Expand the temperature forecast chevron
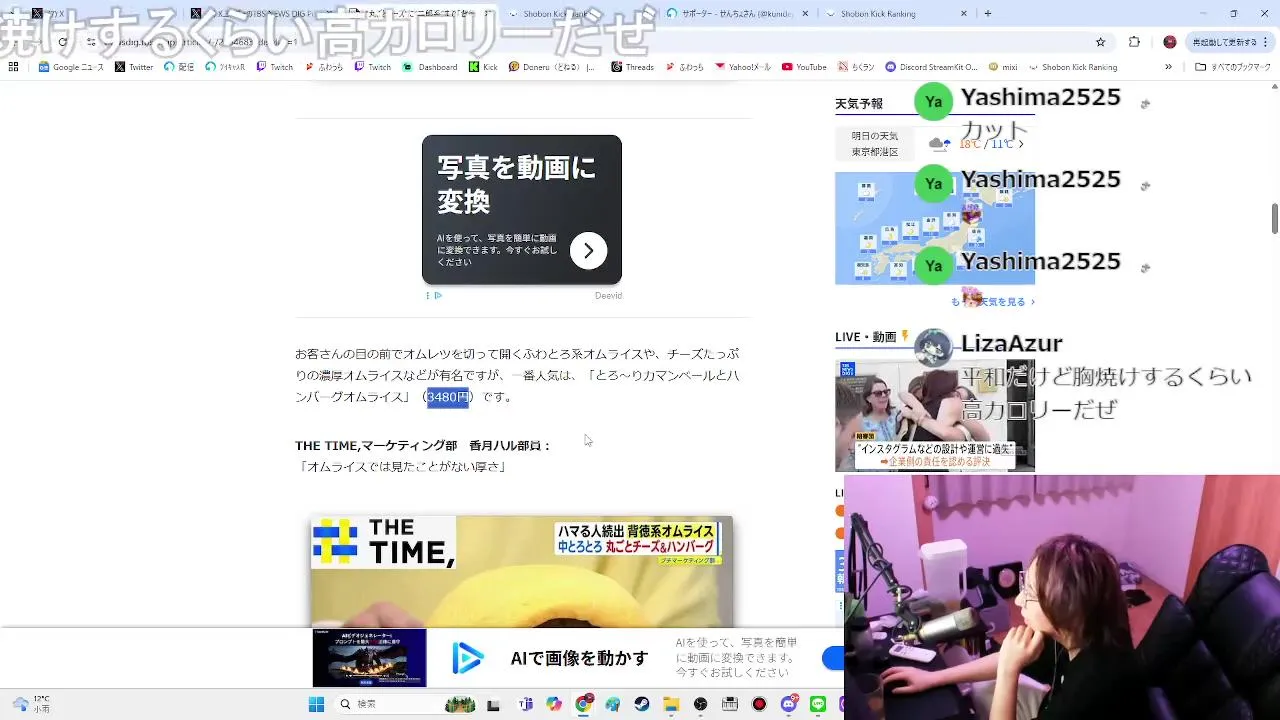The height and width of the screenshot is (720, 1280). point(1021,144)
